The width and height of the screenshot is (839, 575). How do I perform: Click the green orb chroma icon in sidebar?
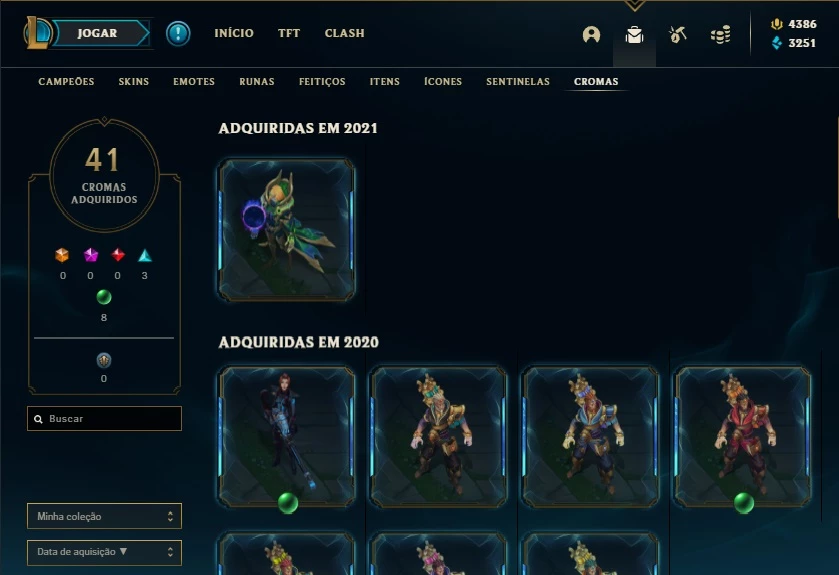tap(104, 297)
